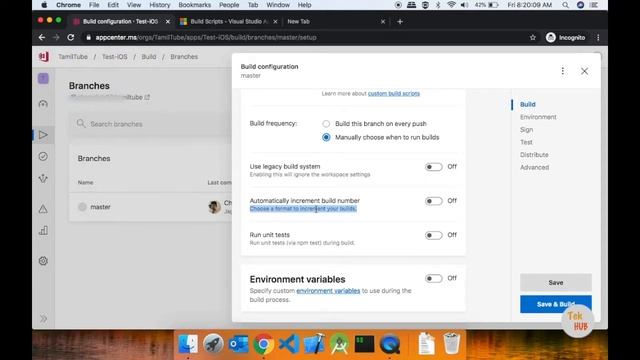Toggle Automatically increment build number switch
This screenshot has width=640, height=360.
click(x=433, y=201)
